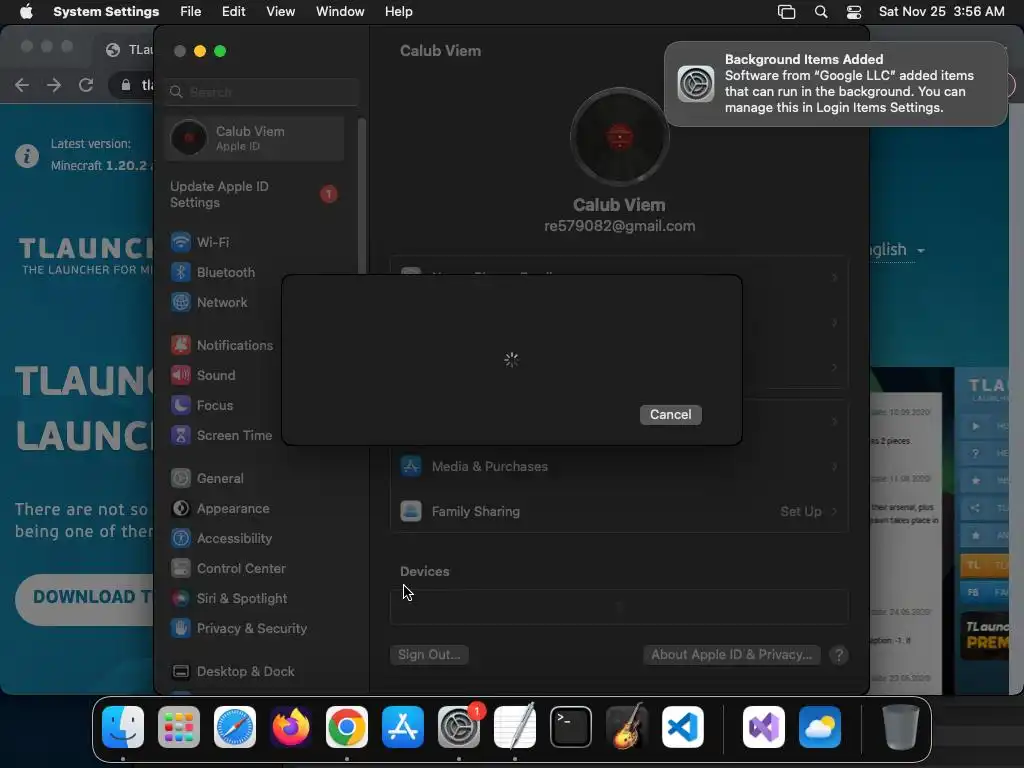
Task: Open the View menu
Action: [280, 12]
